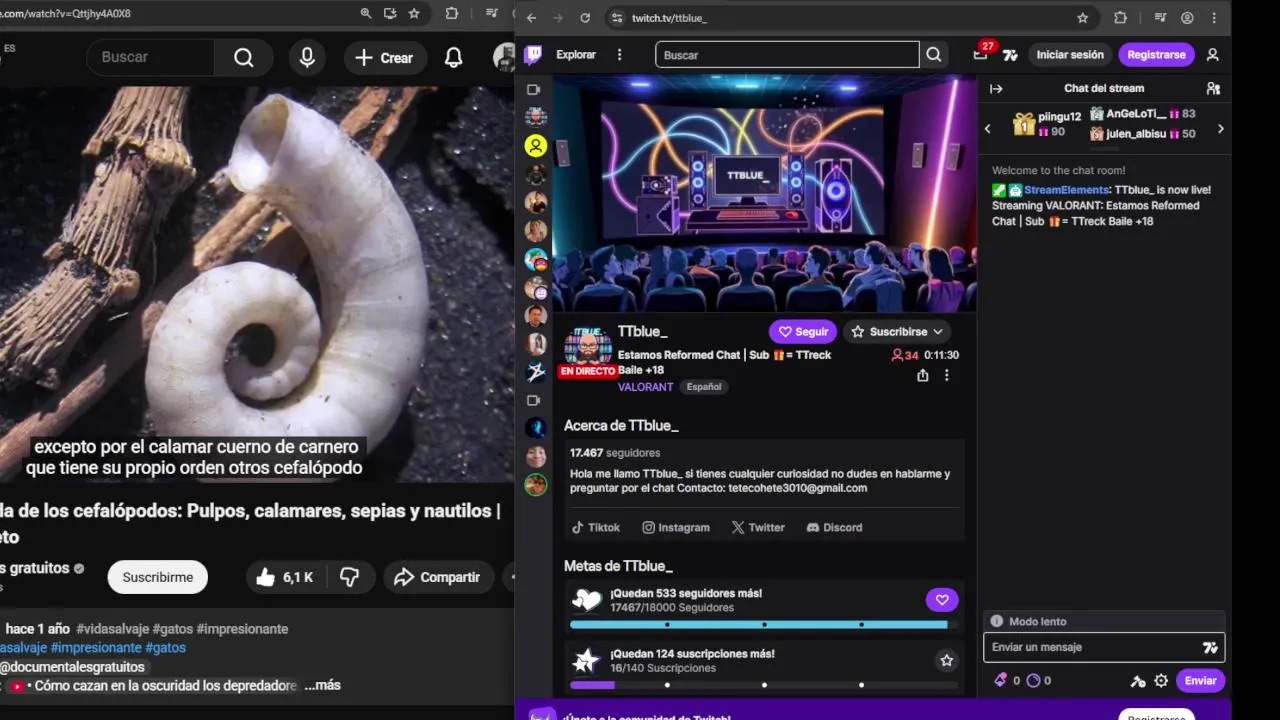Click Iniciar sesión button on Twitch
This screenshot has height=720, width=1280.
pos(1070,55)
